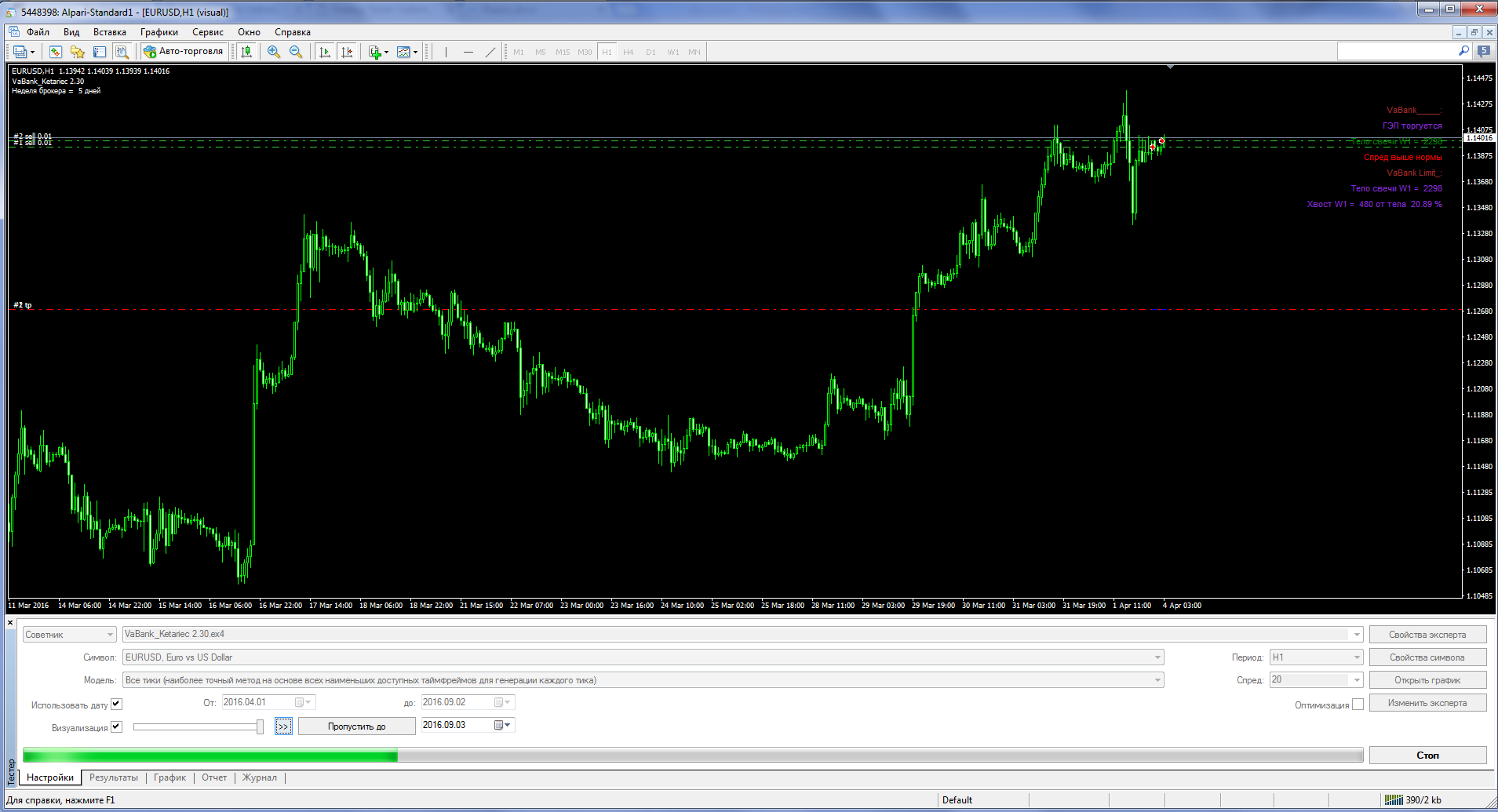
Task: Expand the templates dropdown arrow
Action: [415, 52]
